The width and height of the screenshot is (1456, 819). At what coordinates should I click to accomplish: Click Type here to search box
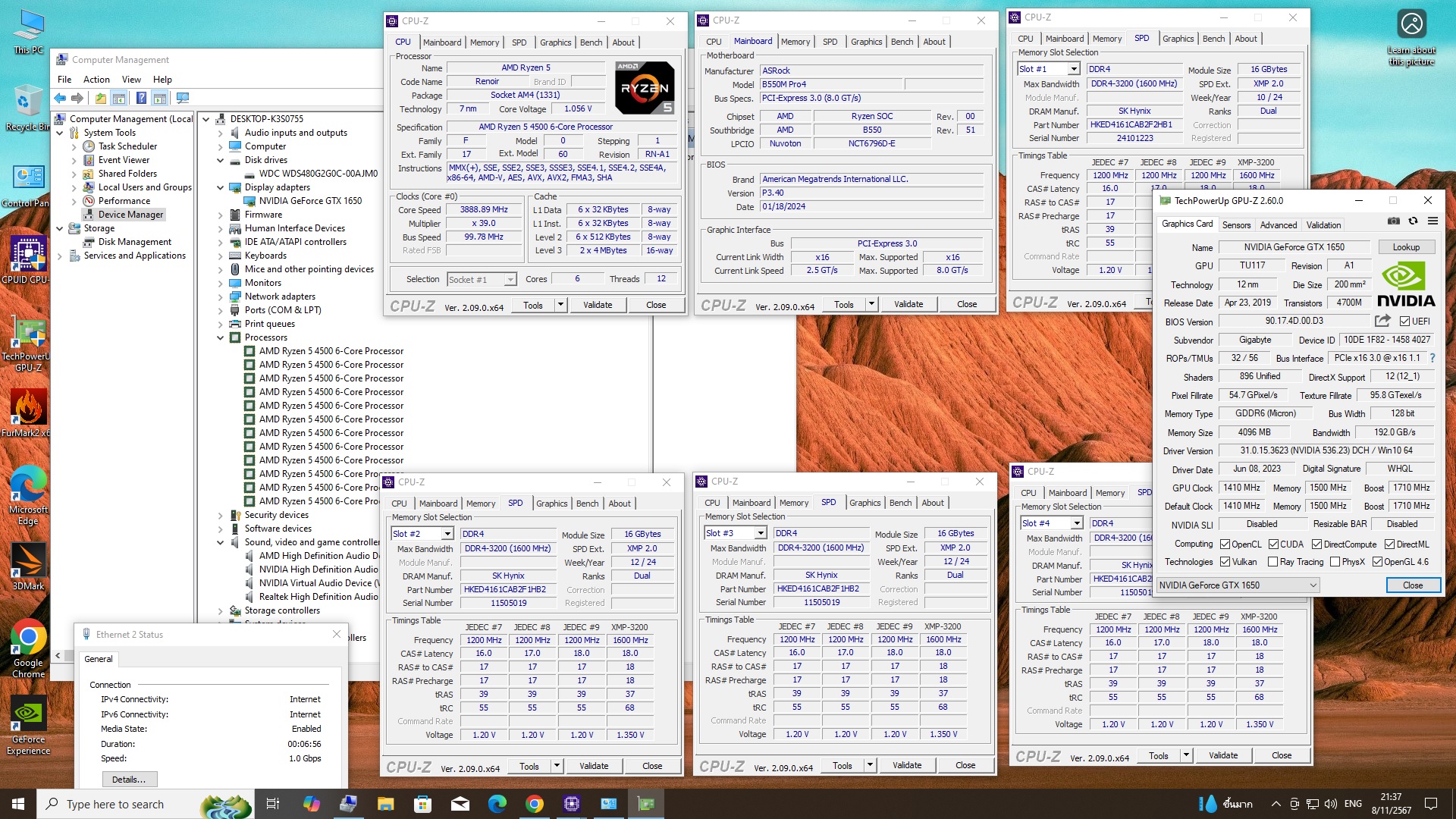[x=144, y=804]
